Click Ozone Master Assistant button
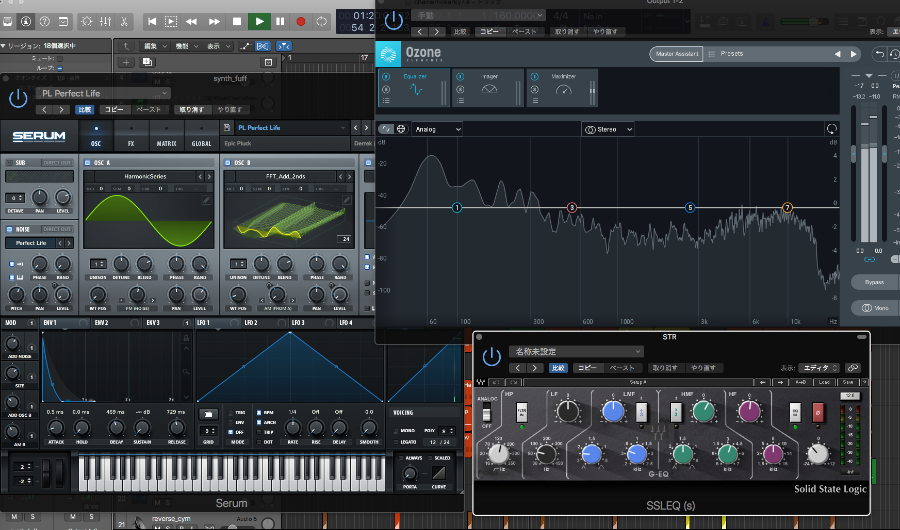 point(676,53)
